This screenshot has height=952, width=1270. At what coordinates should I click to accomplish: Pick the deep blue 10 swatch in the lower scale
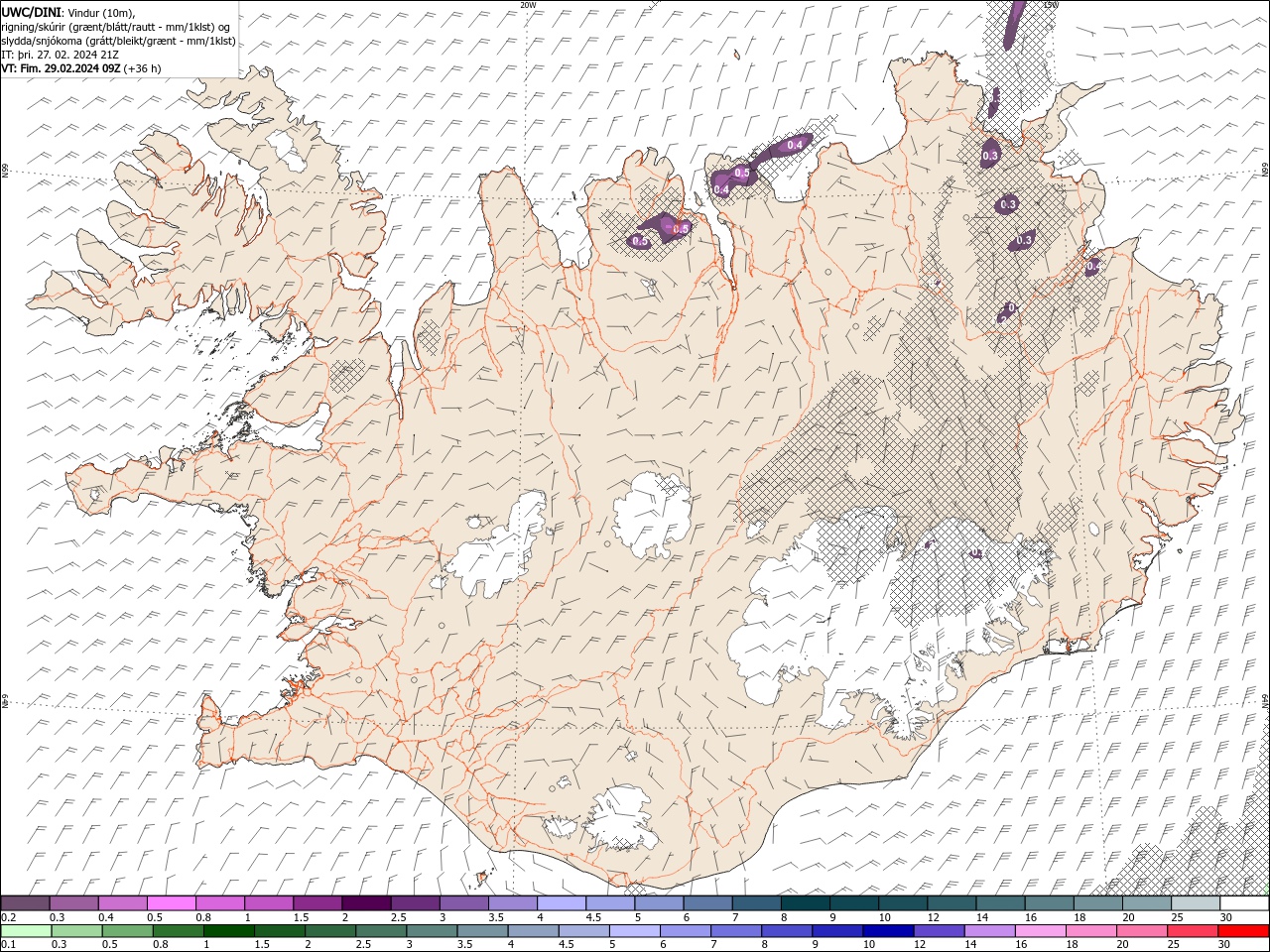(x=889, y=931)
